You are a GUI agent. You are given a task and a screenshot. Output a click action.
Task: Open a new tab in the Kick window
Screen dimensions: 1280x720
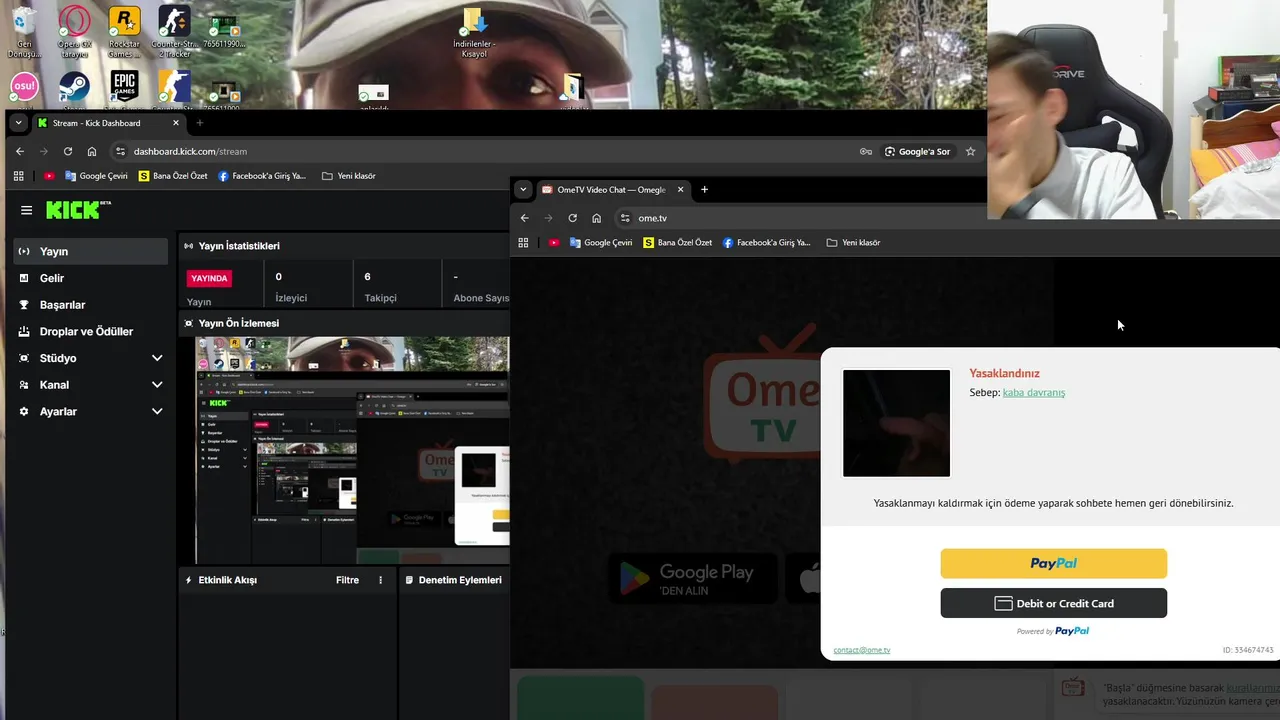click(199, 123)
